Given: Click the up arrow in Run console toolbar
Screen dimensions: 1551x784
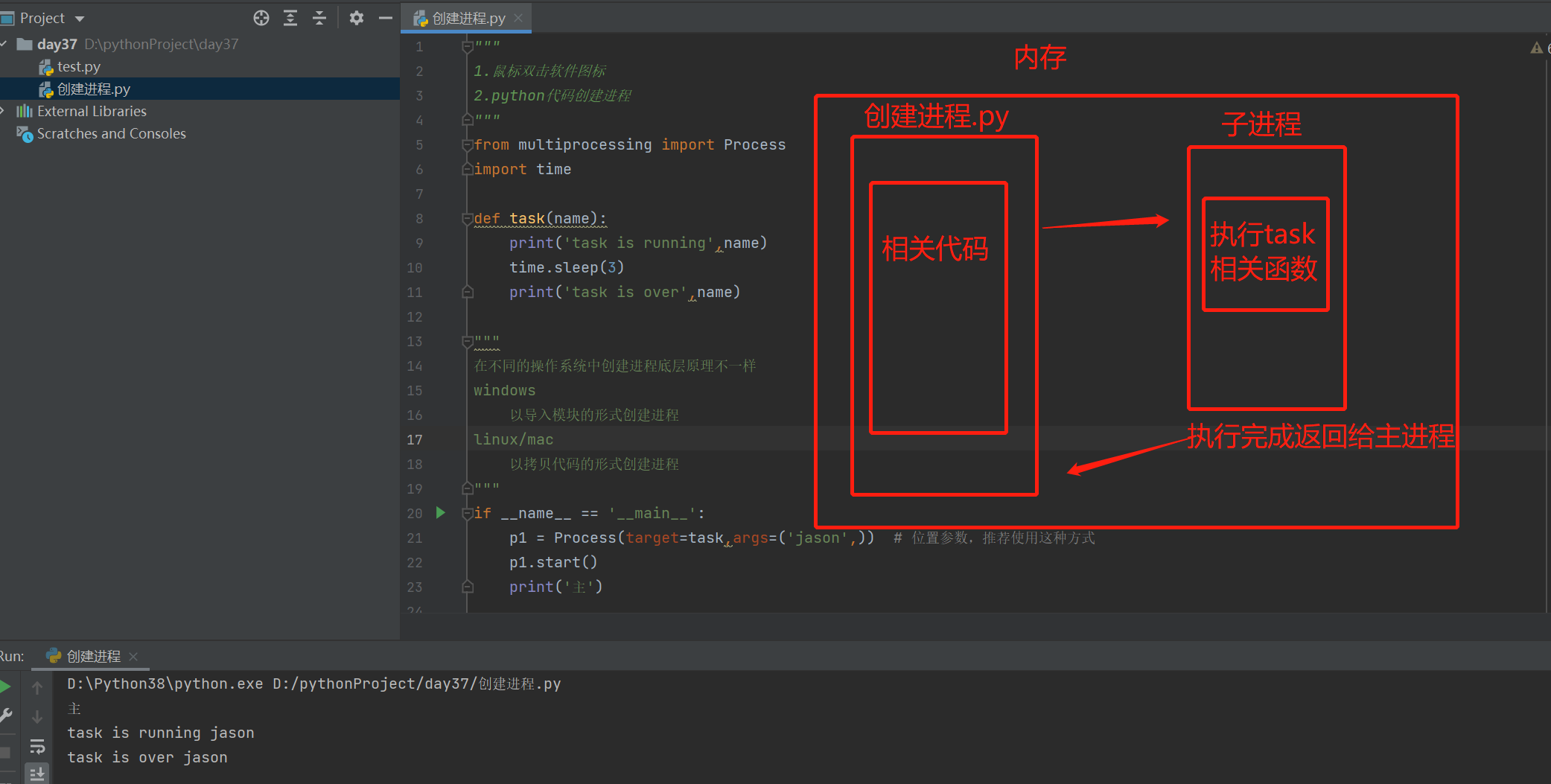Looking at the screenshot, I should click(37, 688).
